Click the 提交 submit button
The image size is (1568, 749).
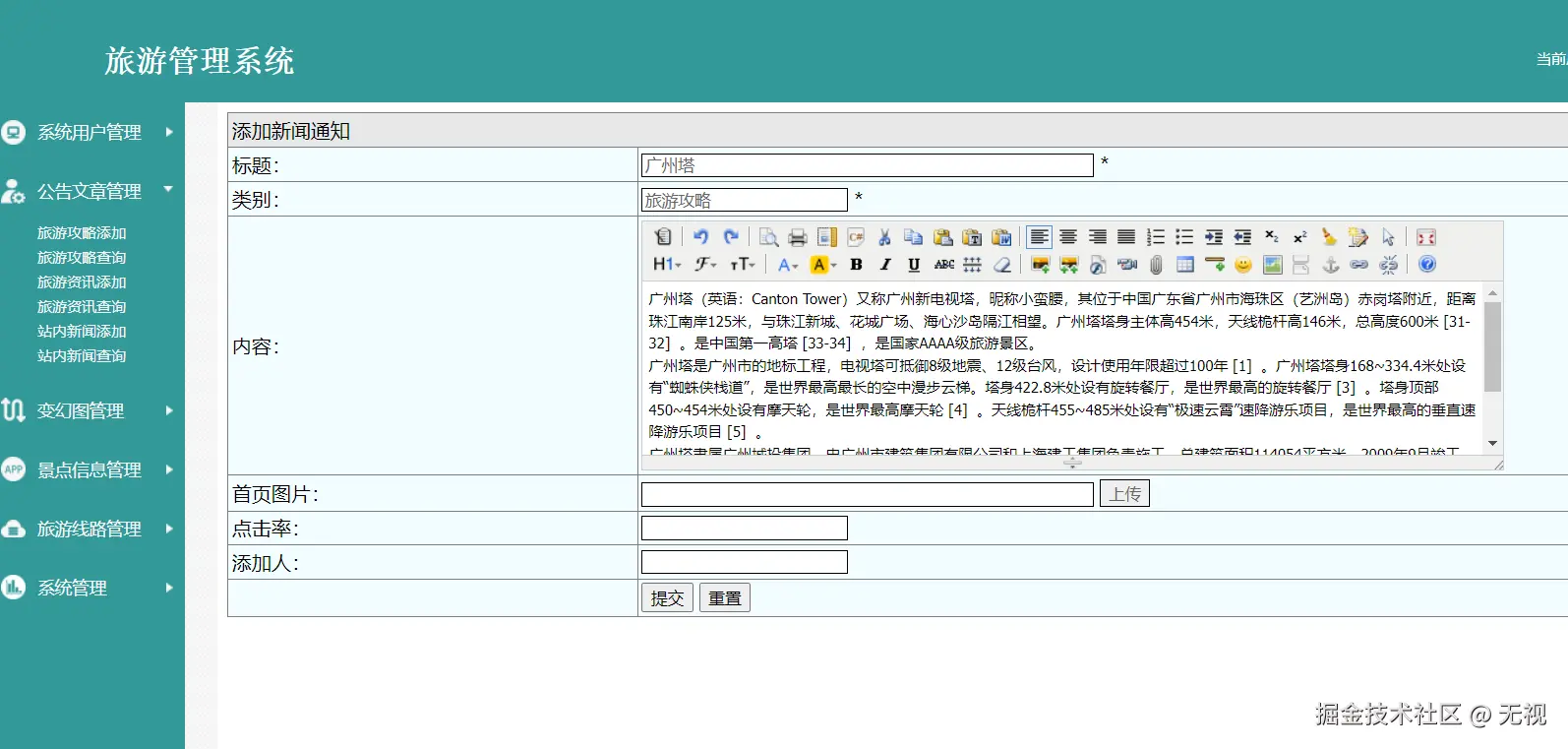point(667,597)
